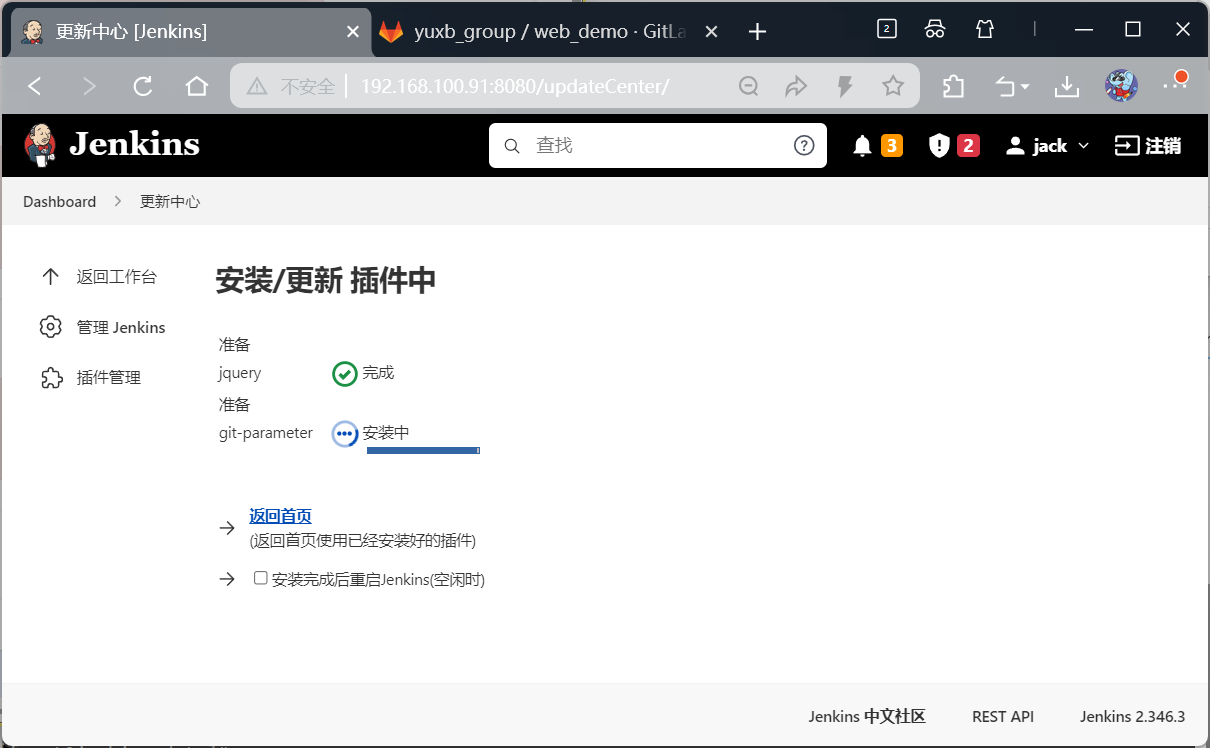This screenshot has width=1210, height=748.
Task: Open 插件管理 from the sidebar
Action: click(x=108, y=377)
